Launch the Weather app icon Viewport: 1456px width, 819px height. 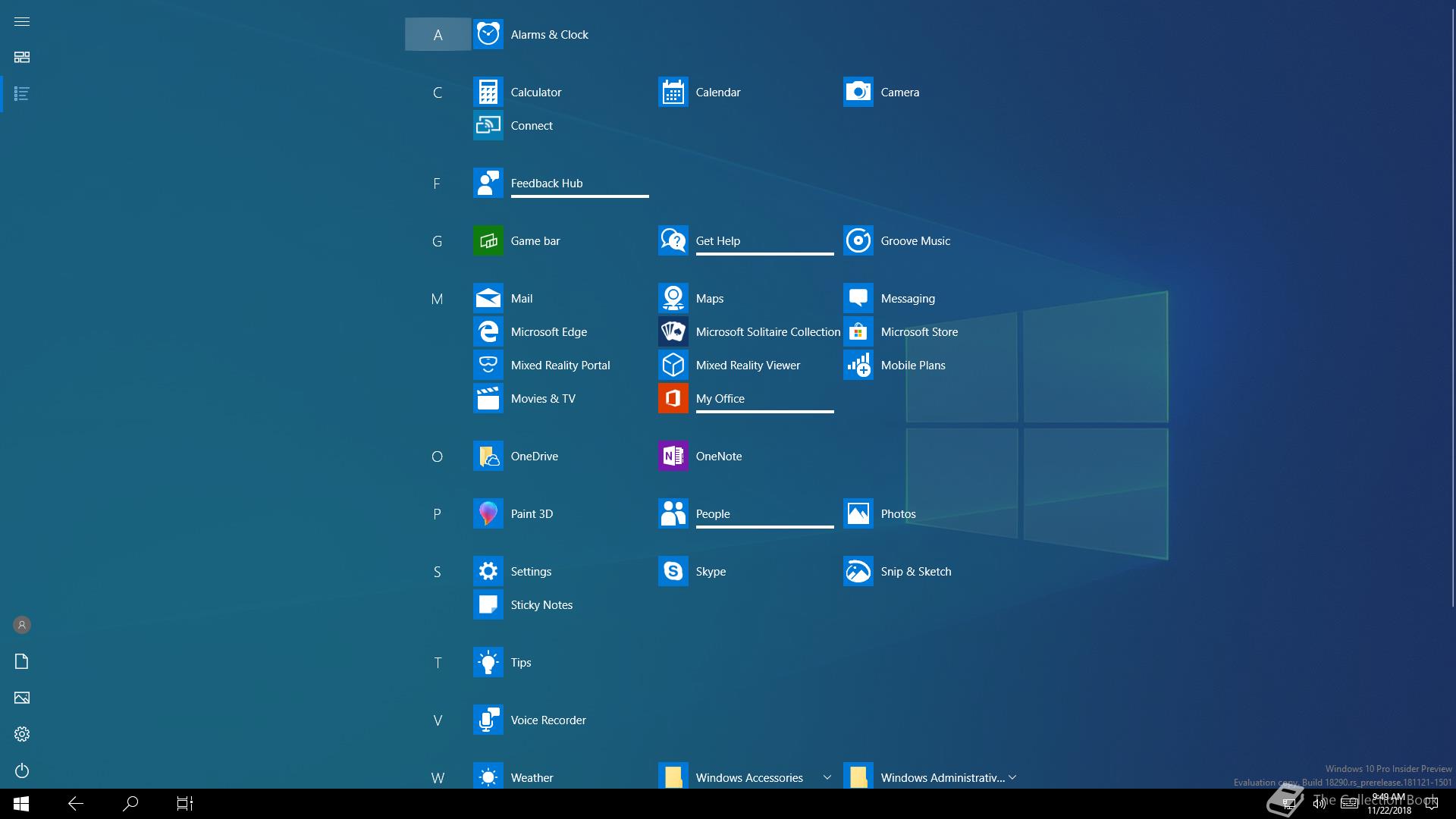(488, 777)
